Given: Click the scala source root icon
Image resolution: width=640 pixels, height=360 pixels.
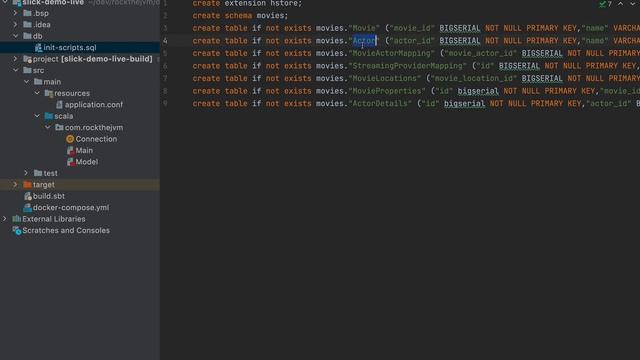Looking at the screenshot, I should (49, 116).
